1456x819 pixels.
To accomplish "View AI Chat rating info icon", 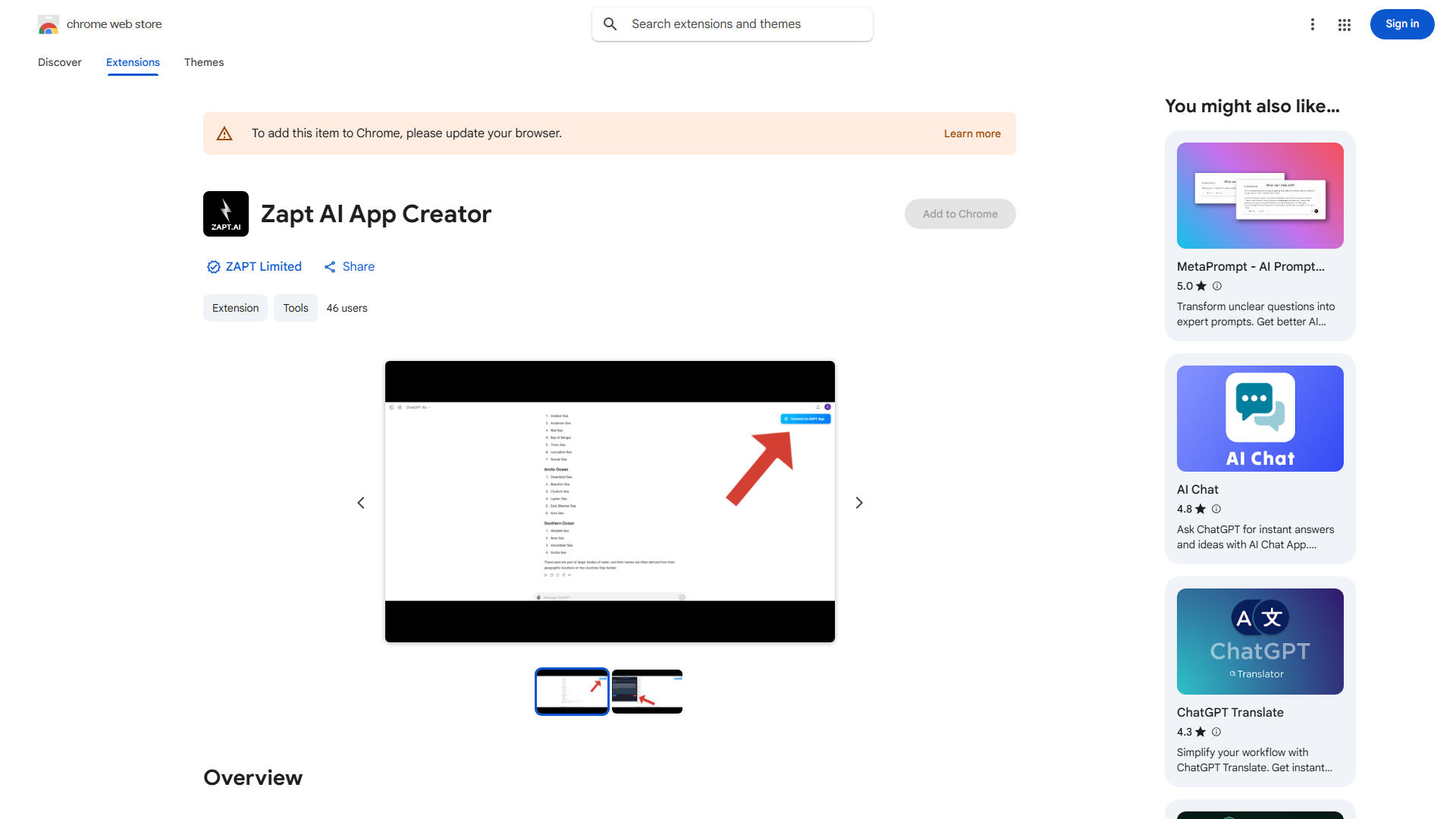I will (1216, 509).
